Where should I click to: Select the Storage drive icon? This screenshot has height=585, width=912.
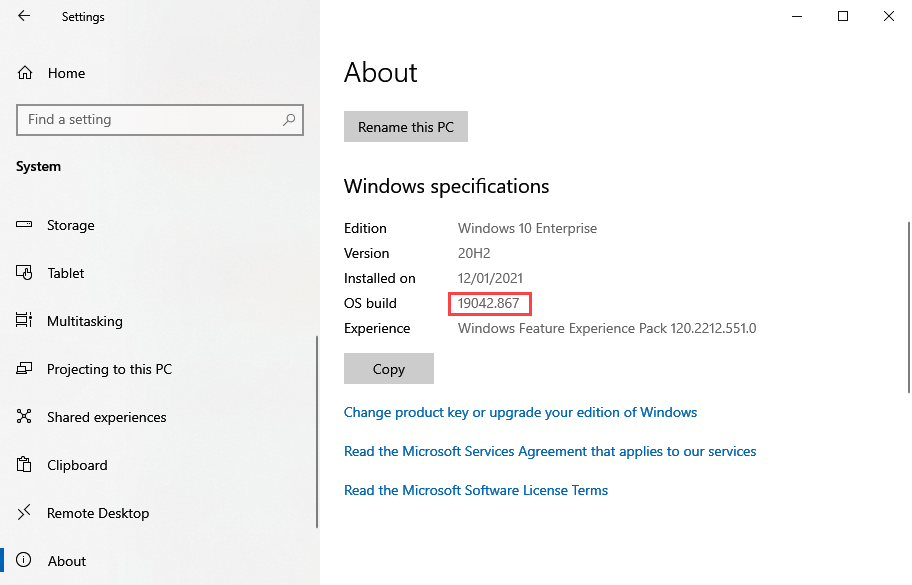(x=25, y=225)
